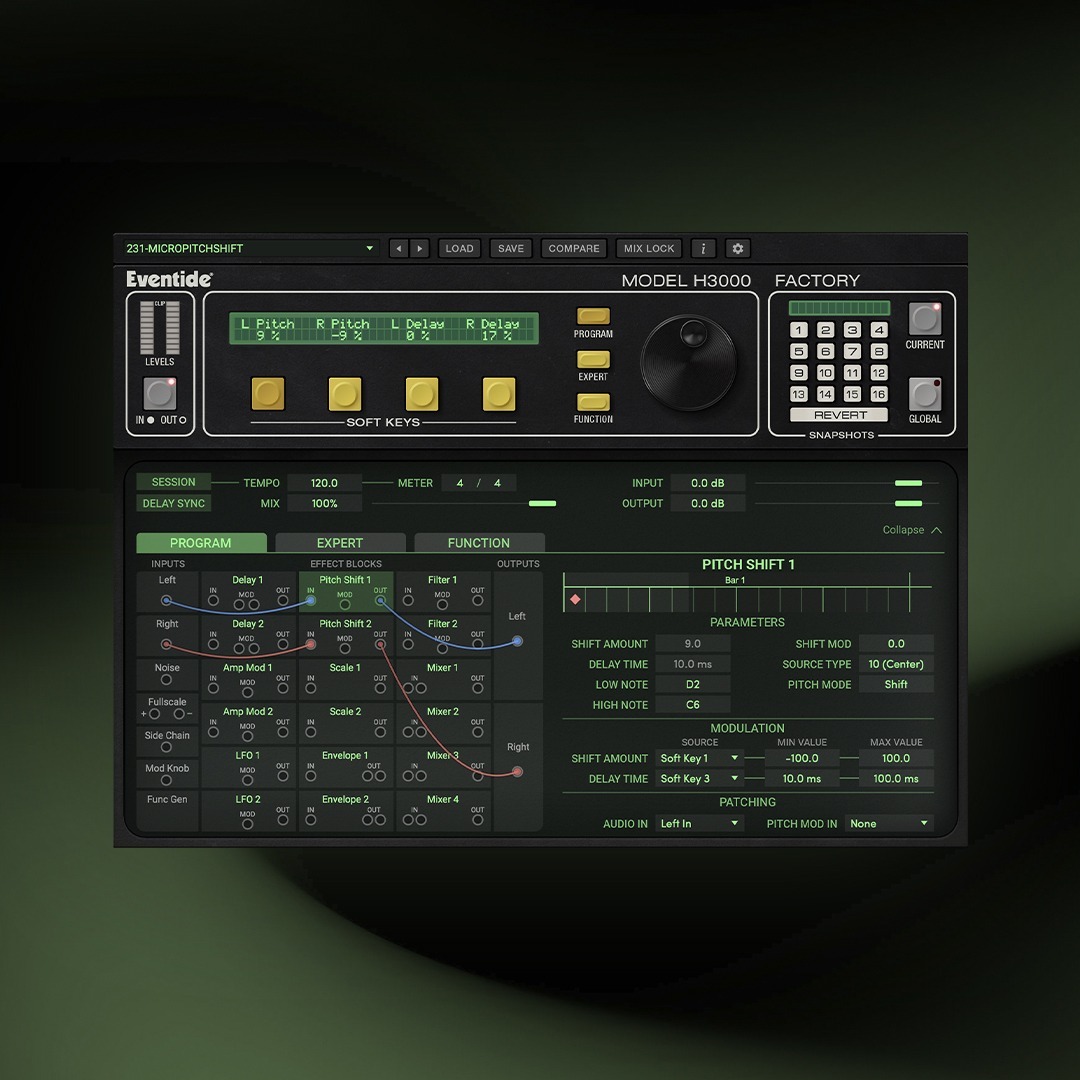Click the settings gear icon
Image resolution: width=1080 pixels, height=1080 pixels.
[x=737, y=248]
